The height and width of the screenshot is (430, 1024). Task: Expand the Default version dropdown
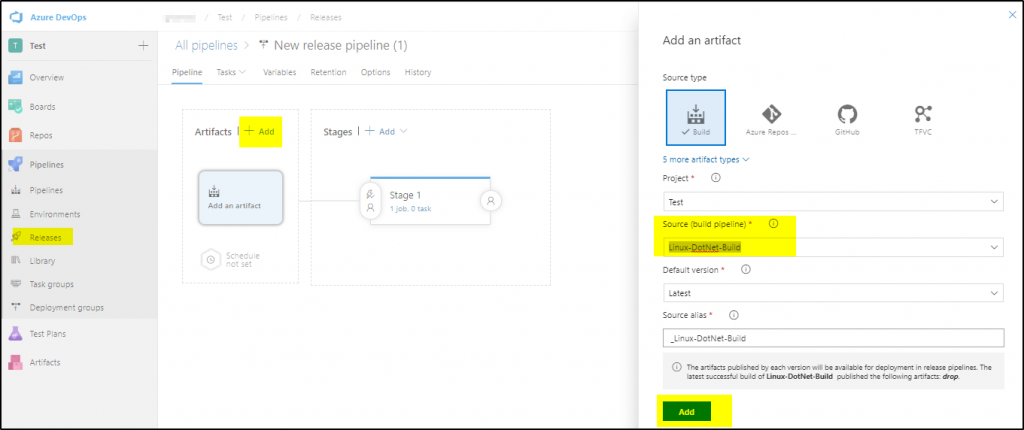pos(832,292)
